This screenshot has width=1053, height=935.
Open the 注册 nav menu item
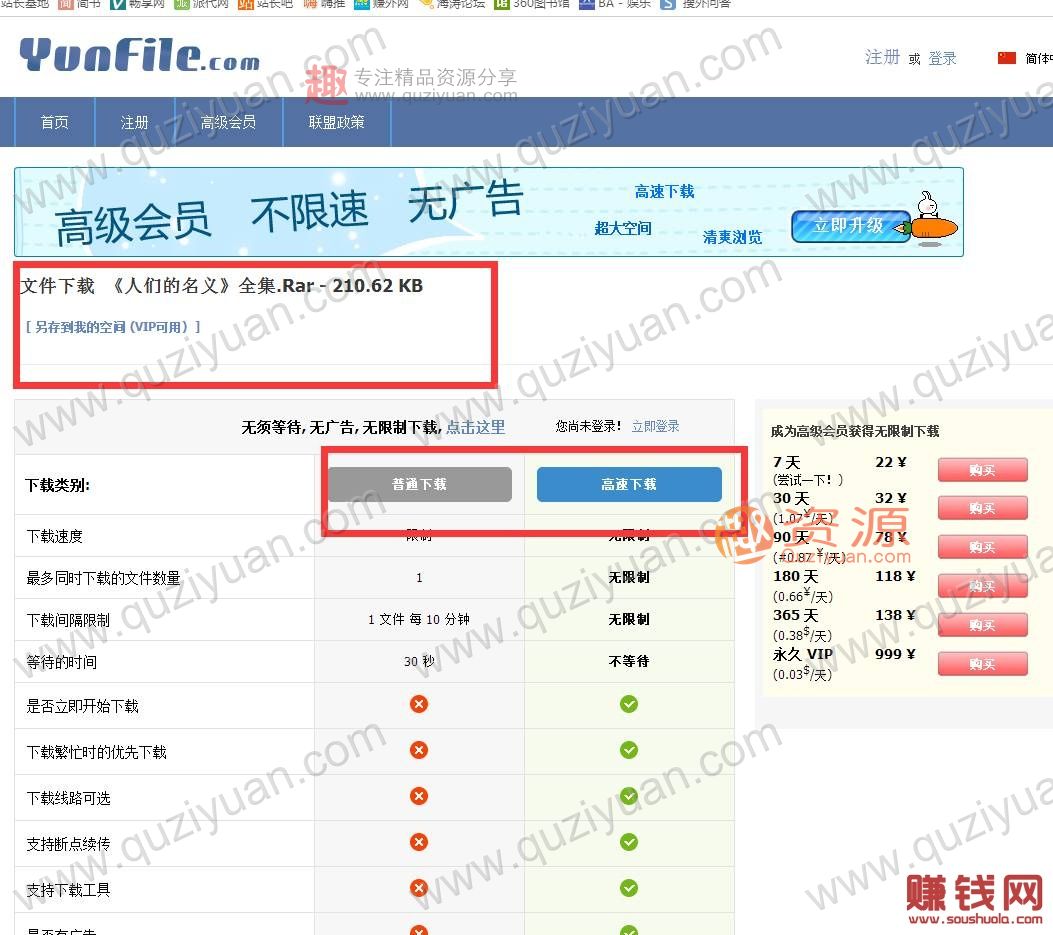134,122
